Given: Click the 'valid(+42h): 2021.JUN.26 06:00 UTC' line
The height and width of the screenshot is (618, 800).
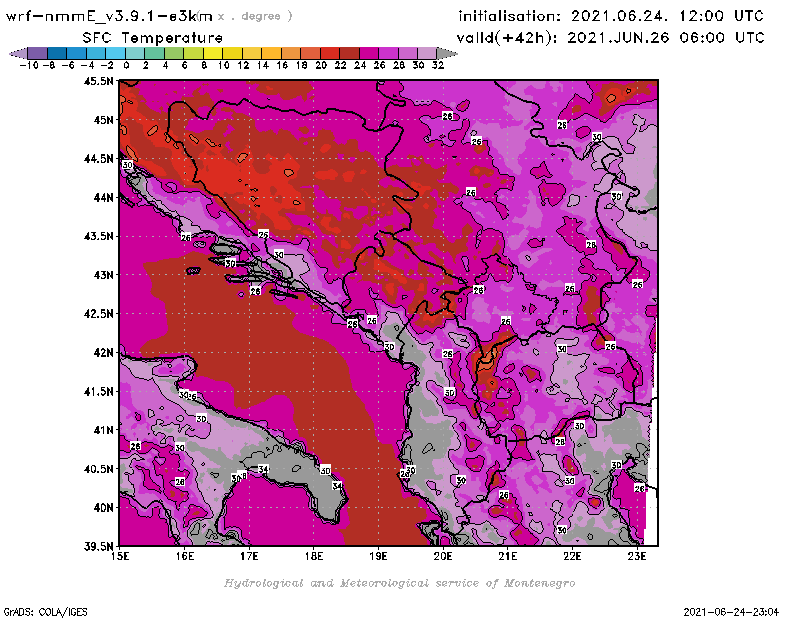Looking at the screenshot, I should [x=610, y=37].
